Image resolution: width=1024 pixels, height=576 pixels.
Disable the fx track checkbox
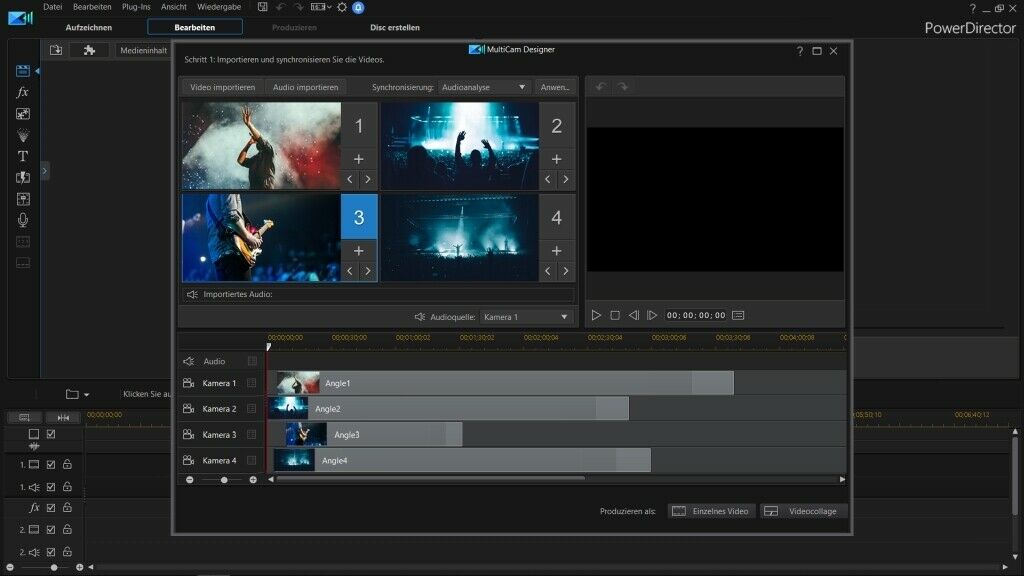point(51,508)
